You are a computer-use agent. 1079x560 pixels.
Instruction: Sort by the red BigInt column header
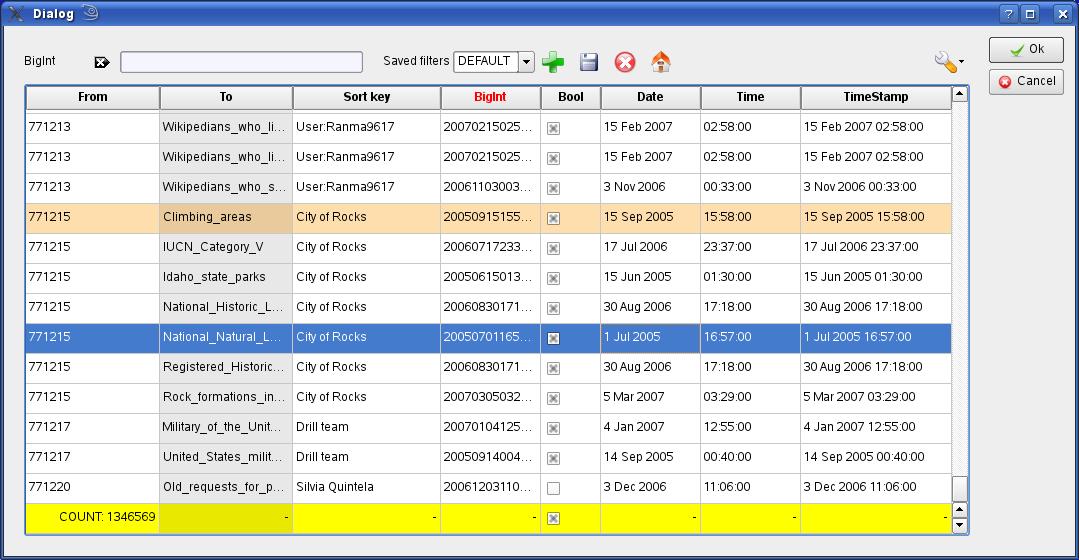tap(490, 97)
